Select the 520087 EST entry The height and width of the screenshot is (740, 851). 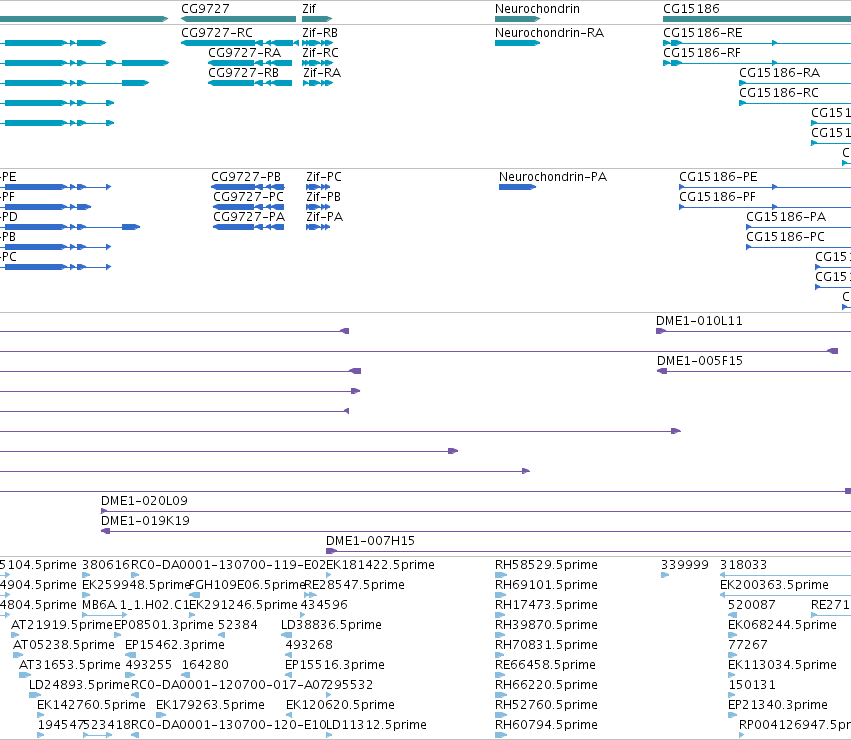click(x=752, y=605)
